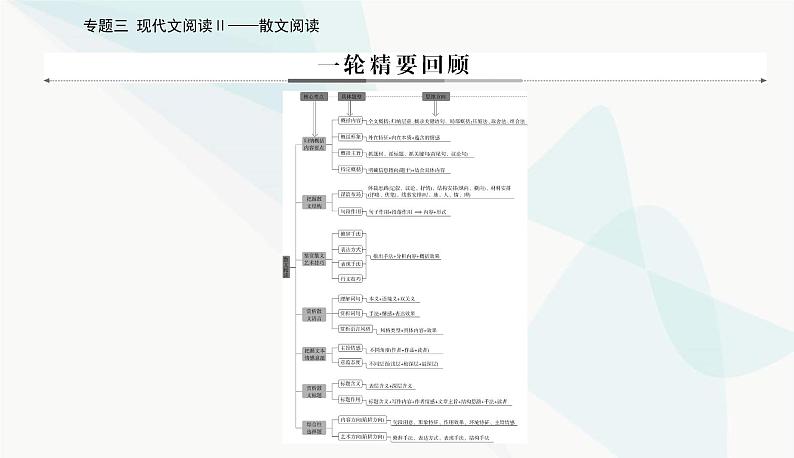
Task: Click the 概括主旨 node
Action: pyautogui.click(x=350, y=153)
